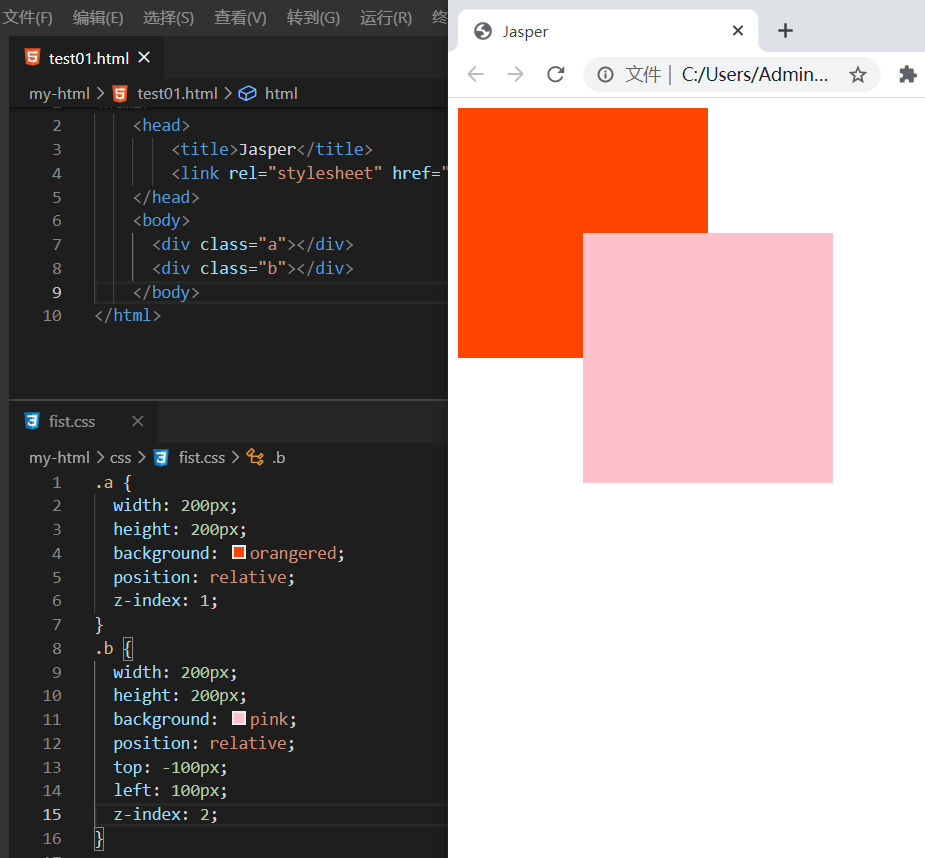This screenshot has width=925, height=858.
Task: Open the orangered color swatch picker
Action: click(239, 552)
